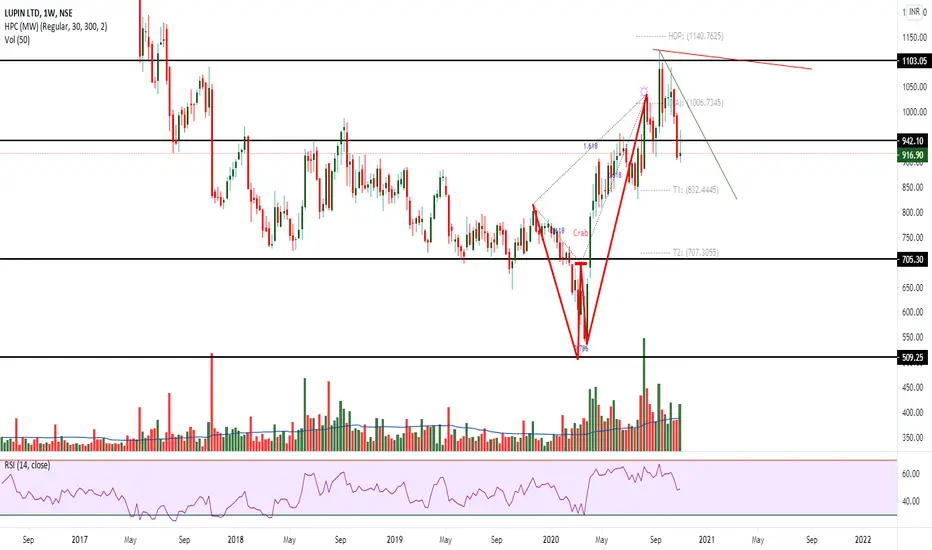Click the 2021 label on time axis
Screen dimensions: 932x550
[x=707, y=540]
